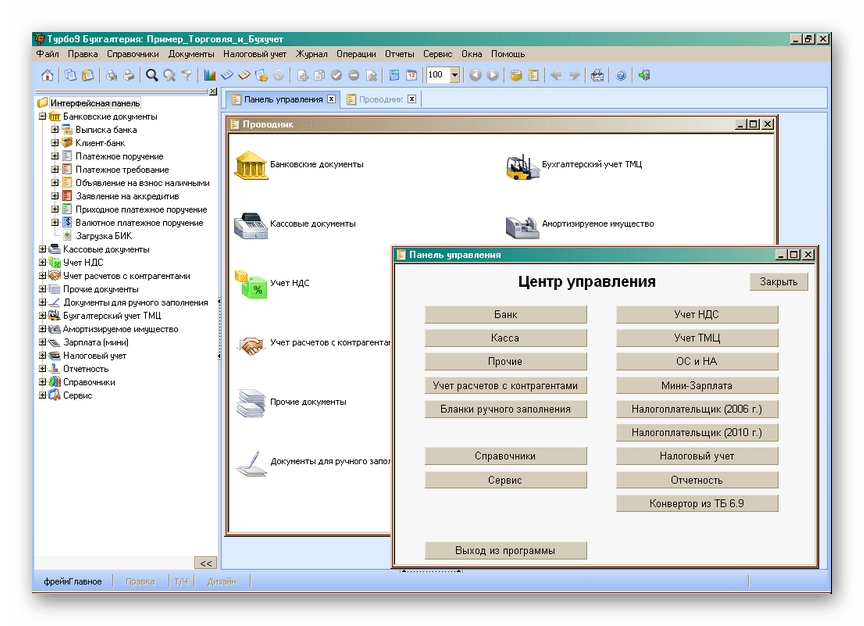Click the Print icon in toolbar
The image size is (864, 626).
click(128, 75)
